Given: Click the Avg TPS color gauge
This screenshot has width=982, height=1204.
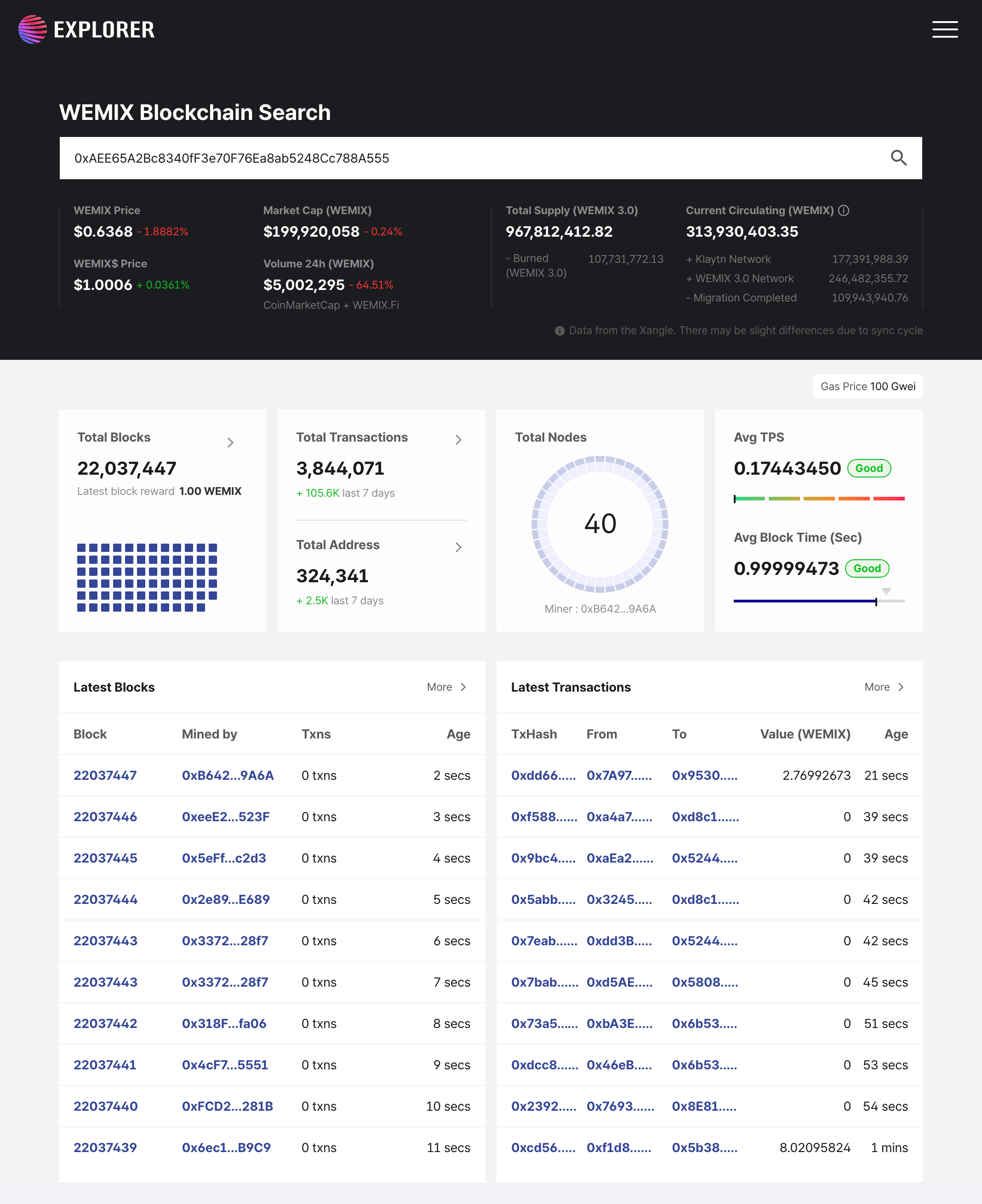Looking at the screenshot, I should (x=818, y=499).
